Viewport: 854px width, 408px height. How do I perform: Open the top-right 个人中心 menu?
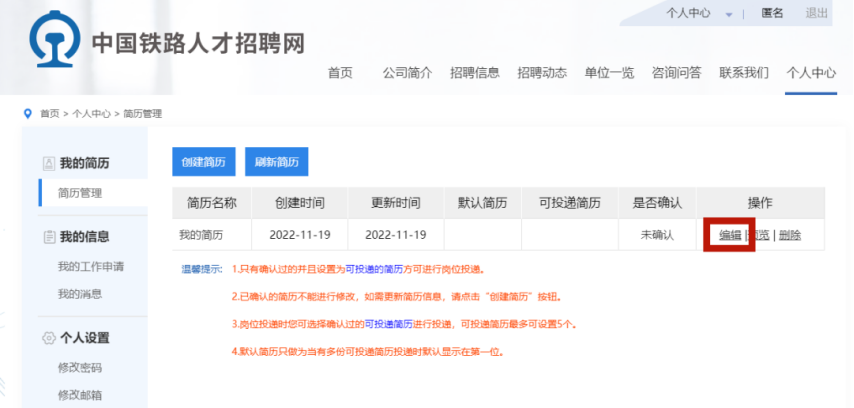pos(688,13)
